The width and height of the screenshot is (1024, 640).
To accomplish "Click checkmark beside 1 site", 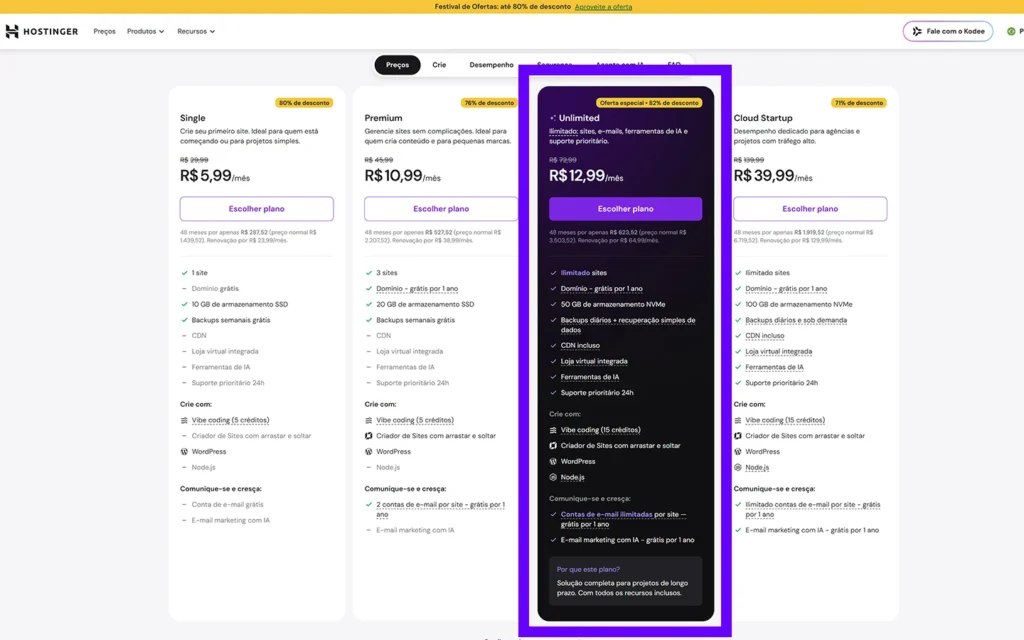I will (x=184, y=273).
